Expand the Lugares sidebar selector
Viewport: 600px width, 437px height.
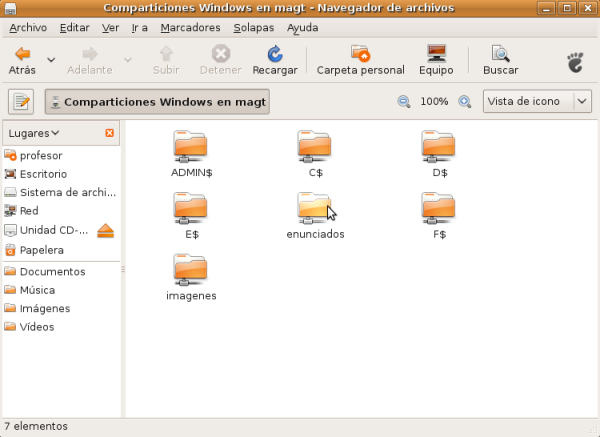tap(34, 133)
